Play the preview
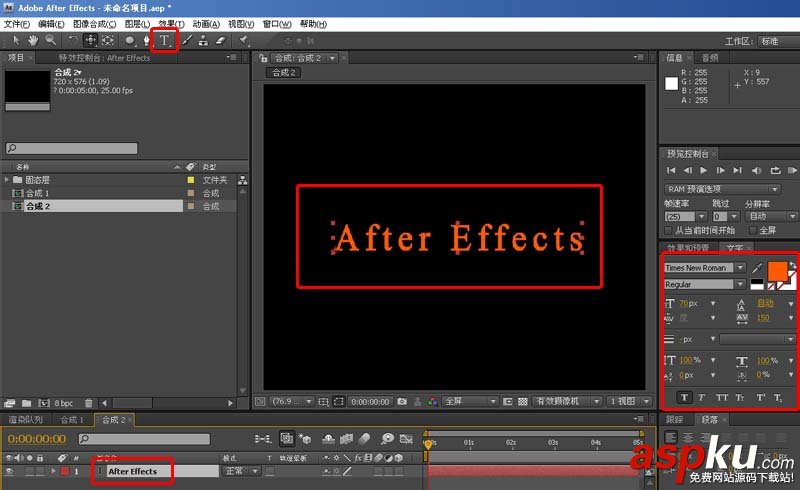 click(704, 170)
